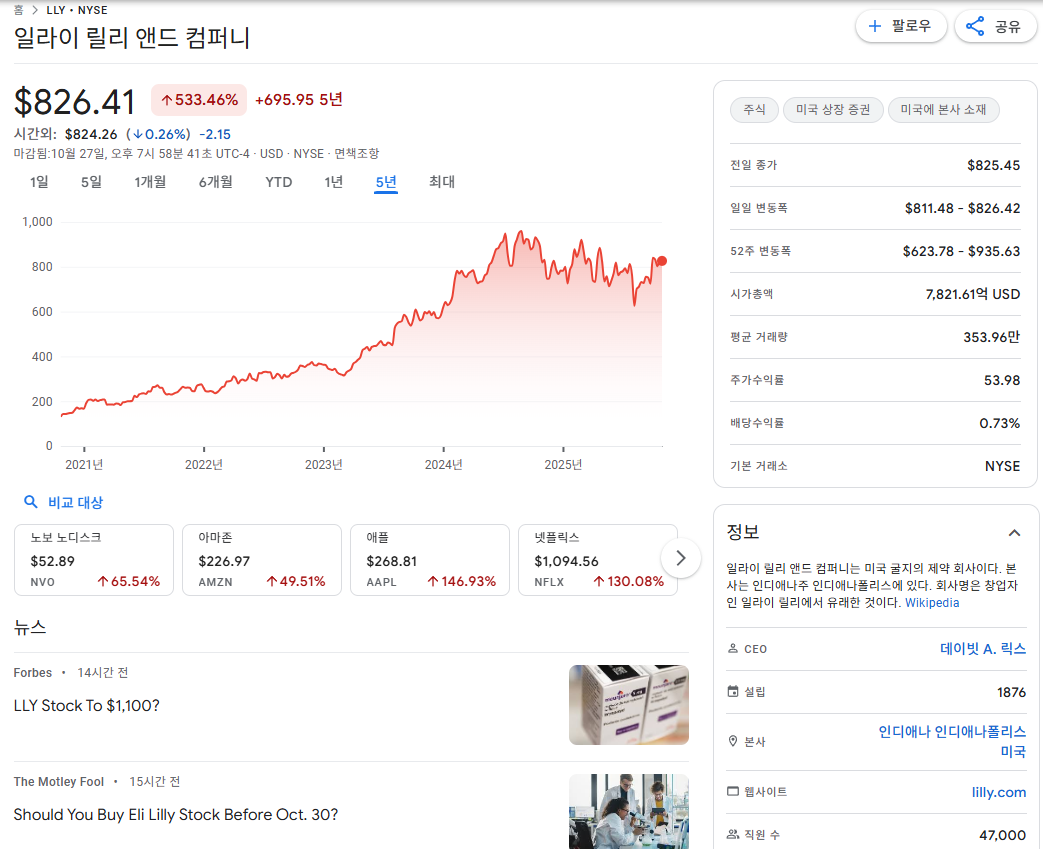Click the 직원 수 people icon
1043x849 pixels.
coord(732,834)
